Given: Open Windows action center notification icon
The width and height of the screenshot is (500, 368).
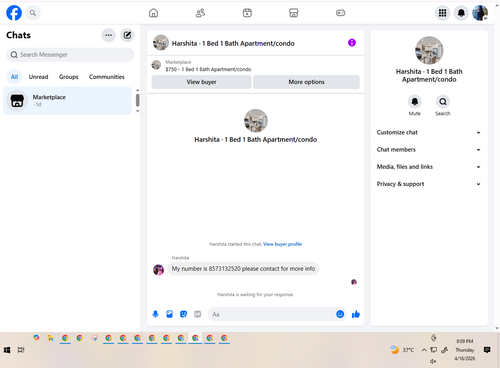Looking at the screenshot, I should click(487, 350).
